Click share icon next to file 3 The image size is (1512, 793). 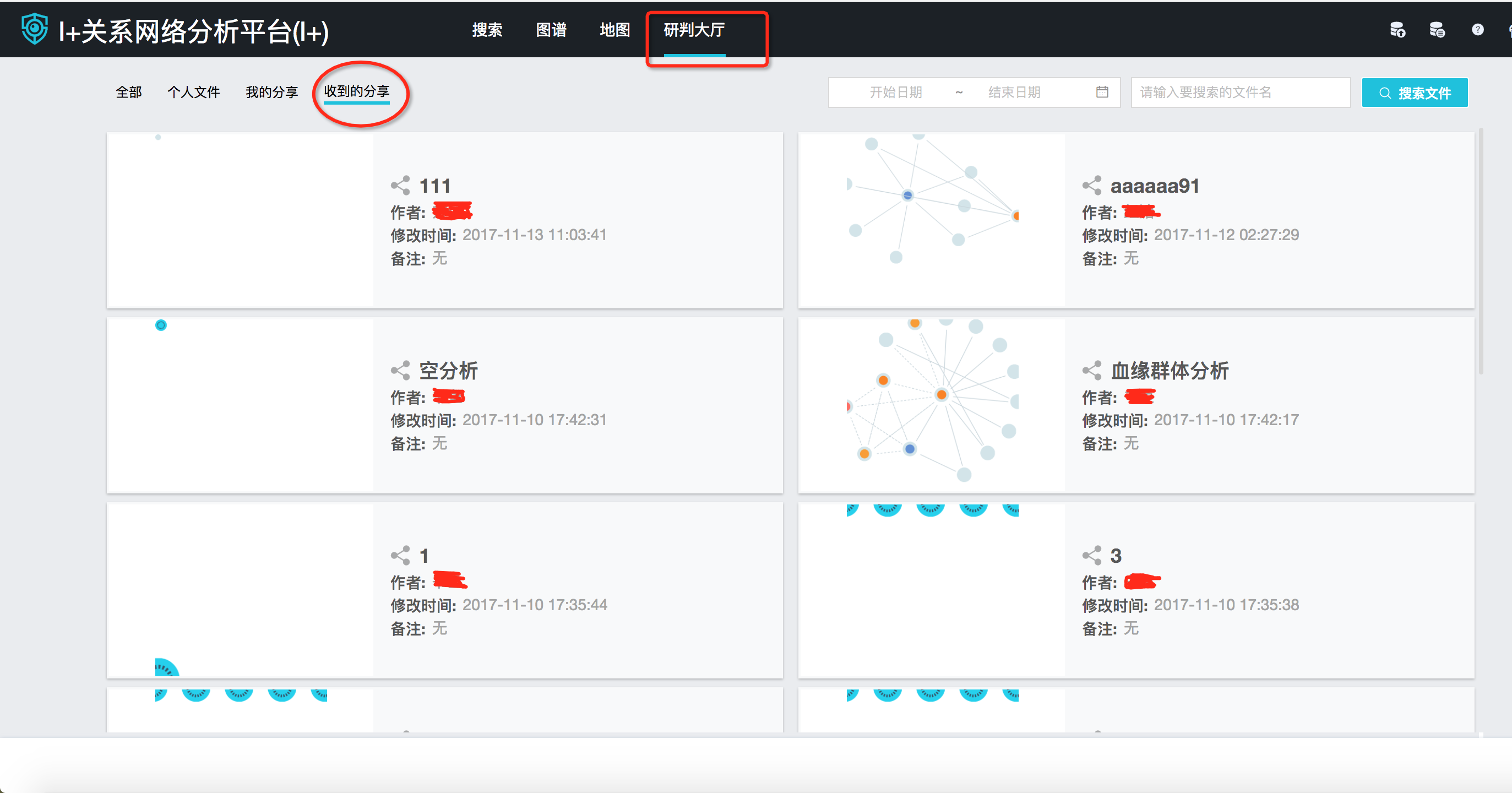tap(1092, 555)
